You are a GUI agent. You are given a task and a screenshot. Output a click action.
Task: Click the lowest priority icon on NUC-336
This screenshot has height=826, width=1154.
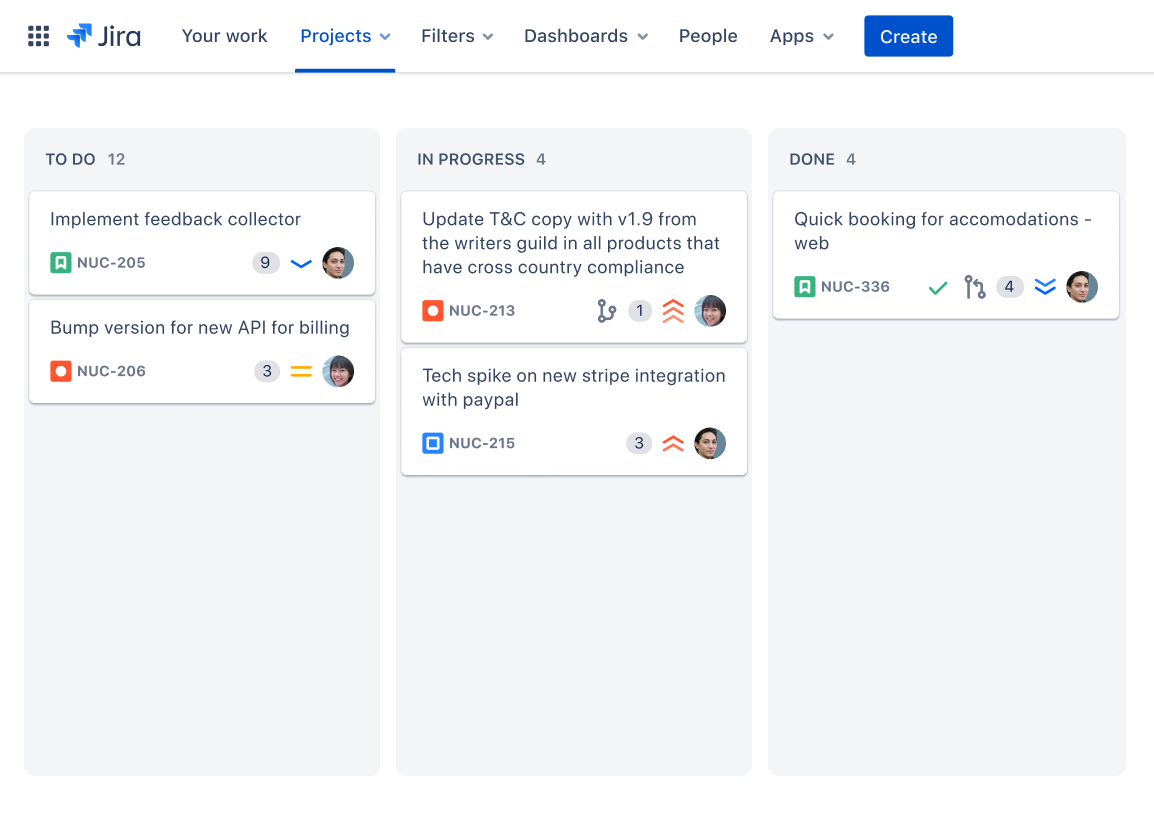(x=1045, y=286)
